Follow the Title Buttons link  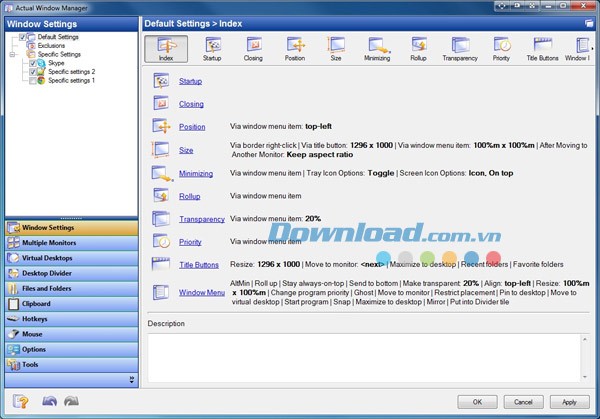tap(199, 265)
